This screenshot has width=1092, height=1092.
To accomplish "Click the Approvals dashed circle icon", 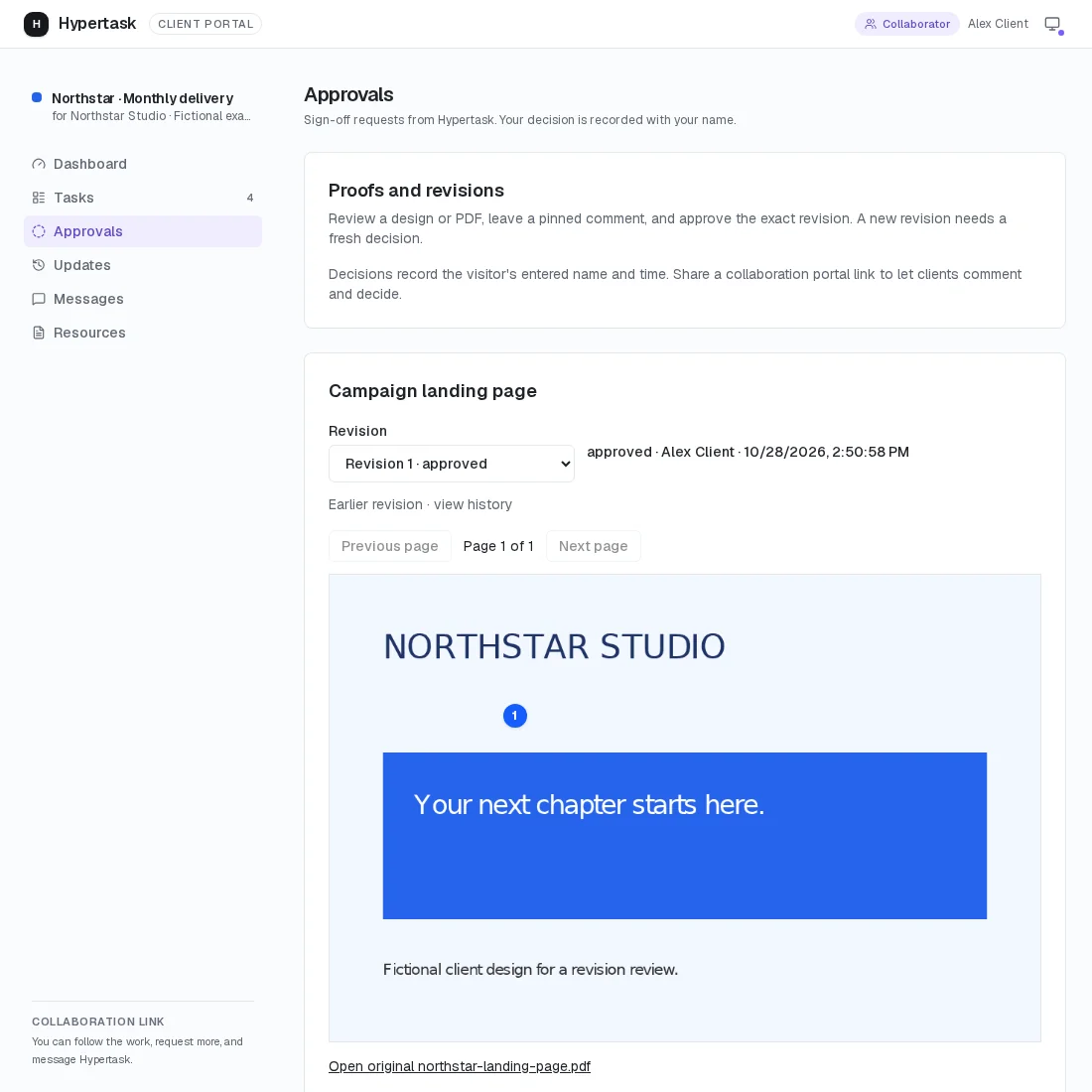I will 39,231.
